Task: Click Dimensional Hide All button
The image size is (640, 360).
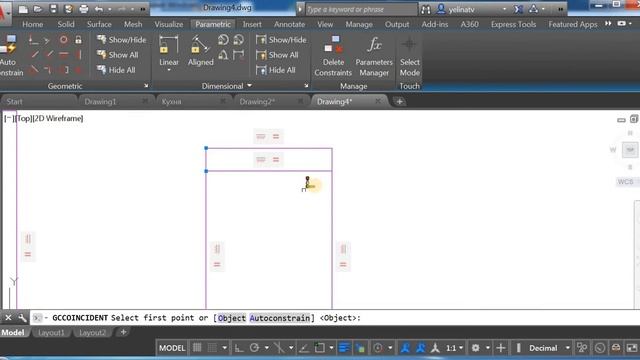Action: [276, 70]
